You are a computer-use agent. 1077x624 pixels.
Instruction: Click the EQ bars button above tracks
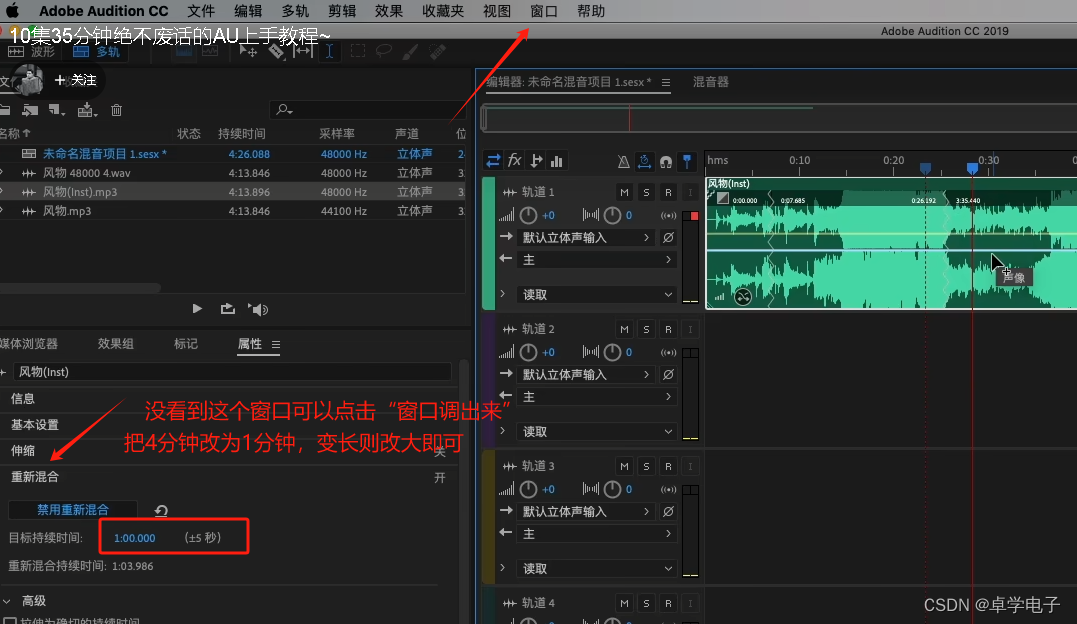[x=556, y=161]
